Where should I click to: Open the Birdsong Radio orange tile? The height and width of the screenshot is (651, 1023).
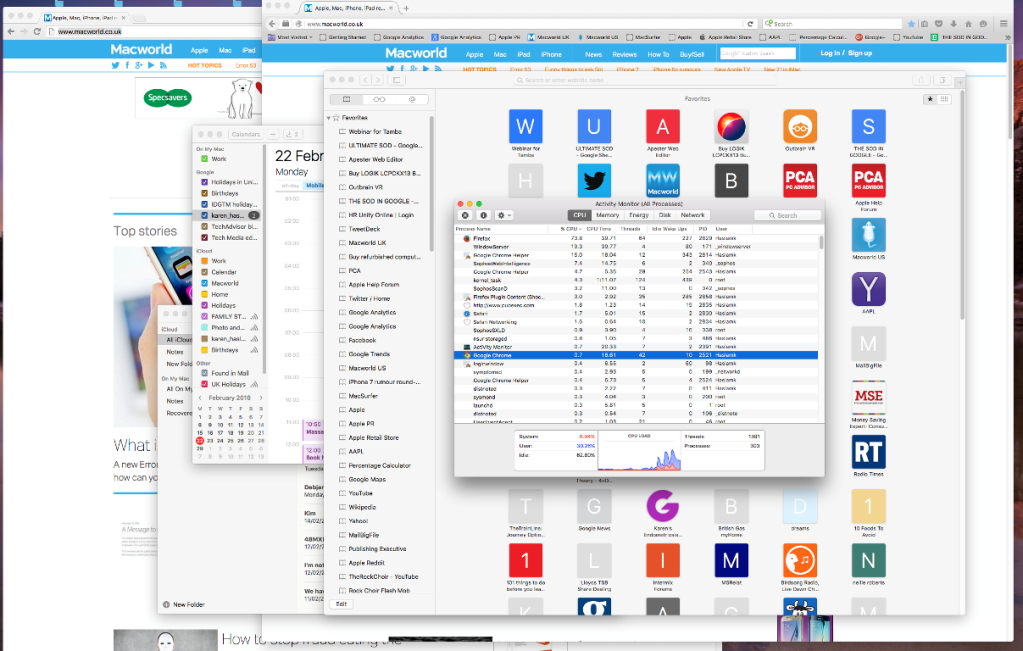click(x=800, y=560)
